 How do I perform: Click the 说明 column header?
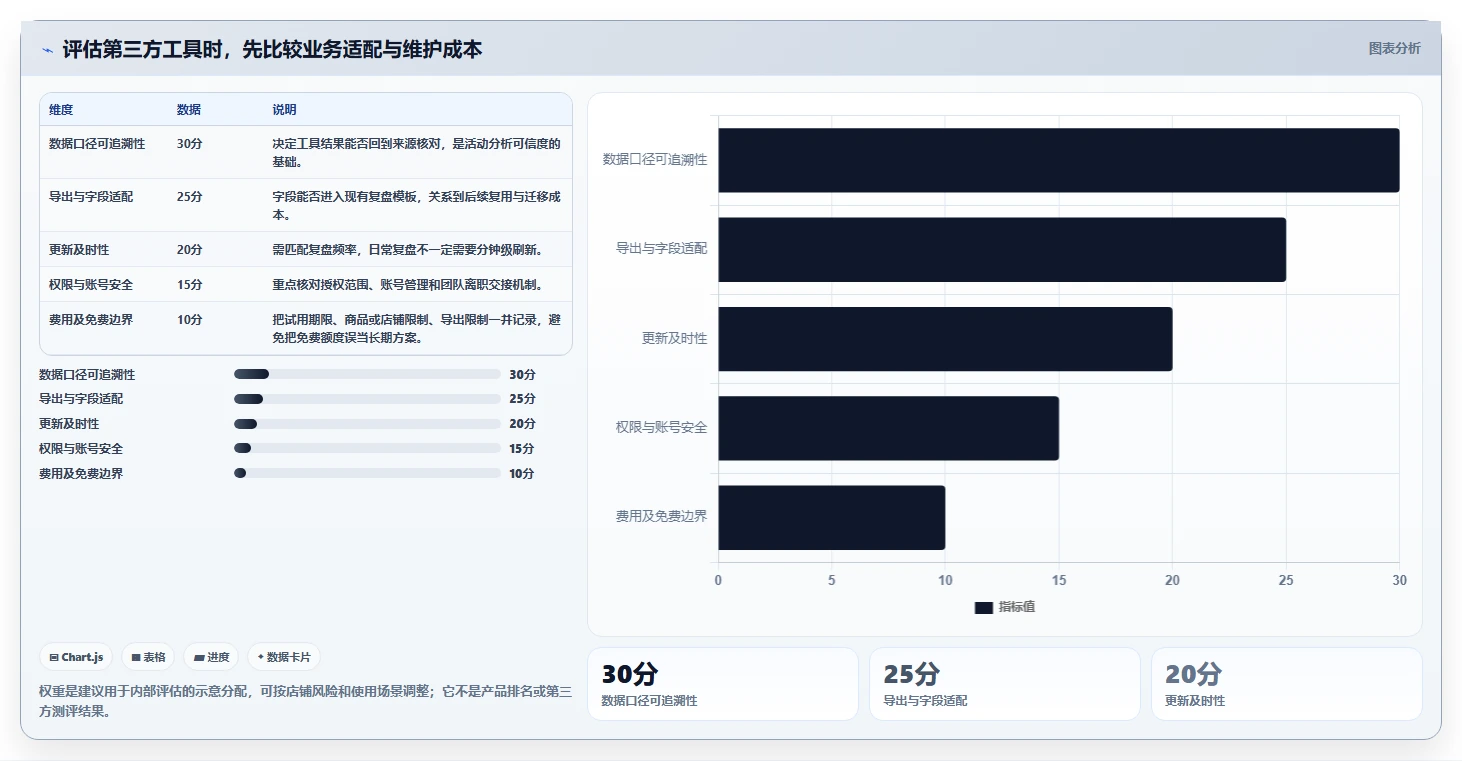point(284,110)
